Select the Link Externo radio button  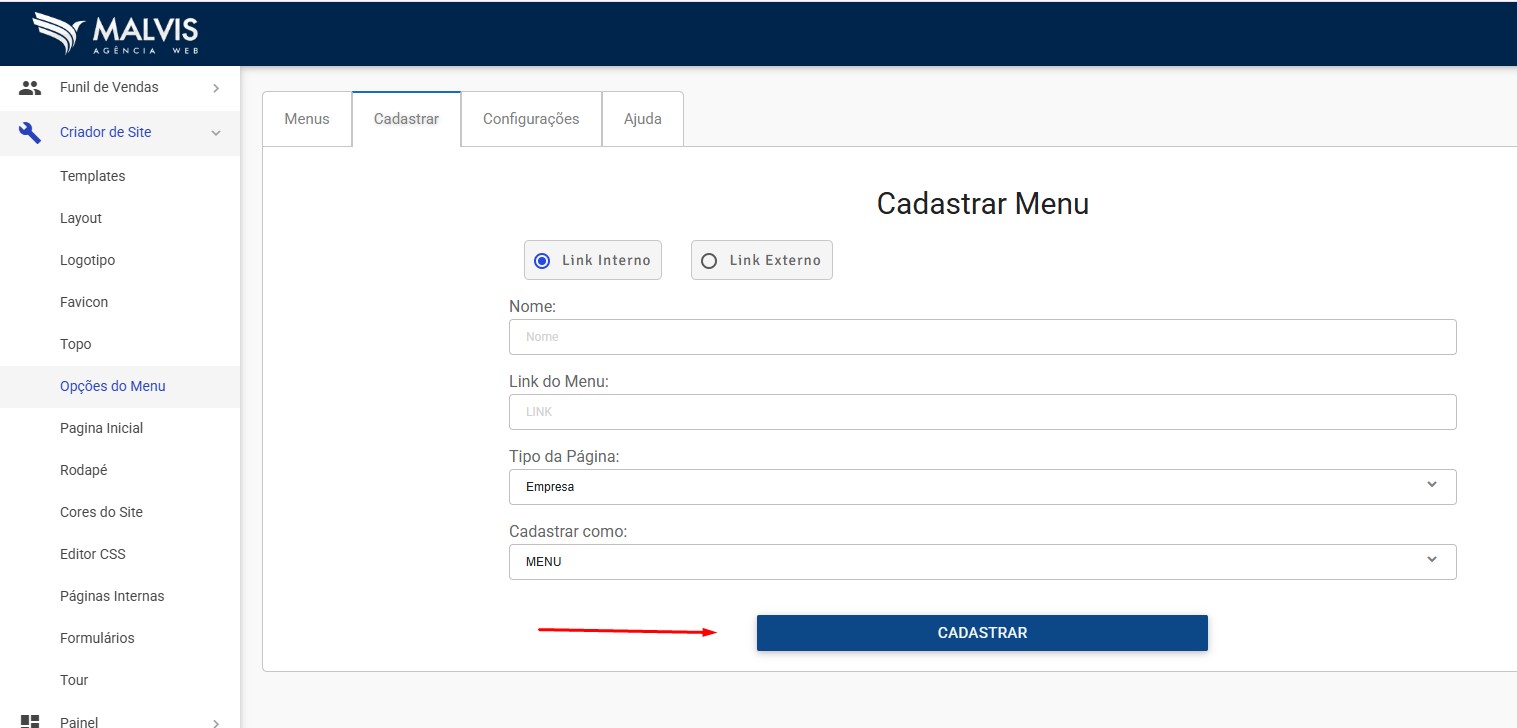(709, 261)
